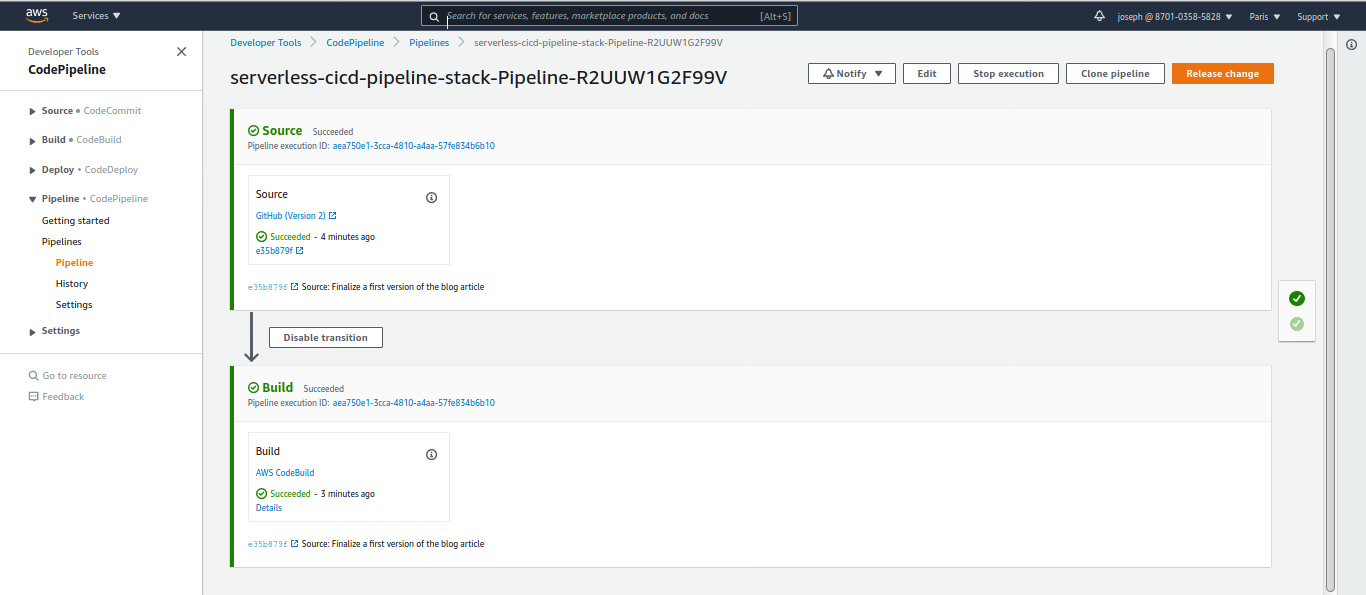
Task: Disable transition between Source and Build
Action: (325, 338)
